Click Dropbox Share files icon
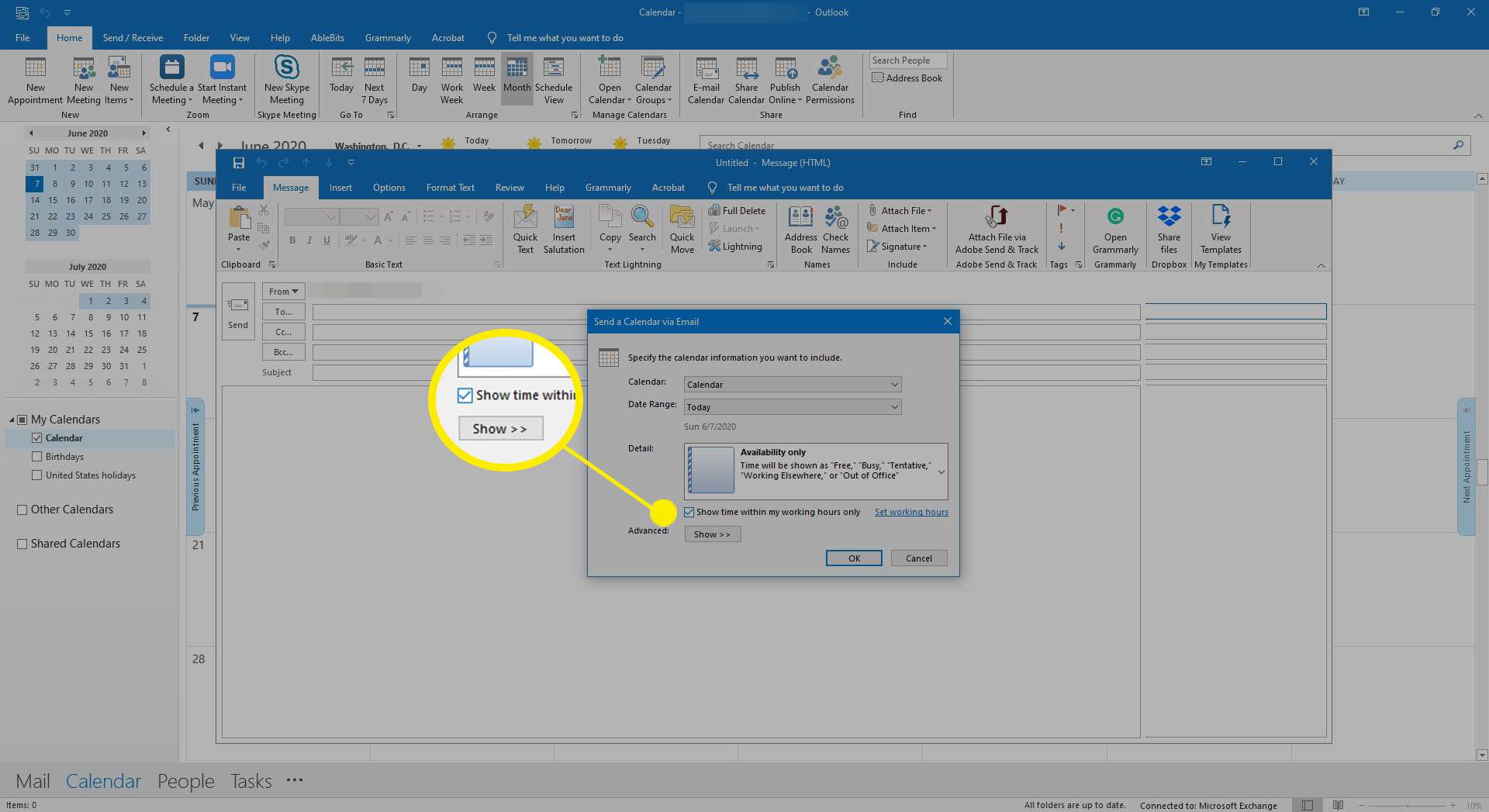The height and width of the screenshot is (812, 1489). coord(1169,230)
